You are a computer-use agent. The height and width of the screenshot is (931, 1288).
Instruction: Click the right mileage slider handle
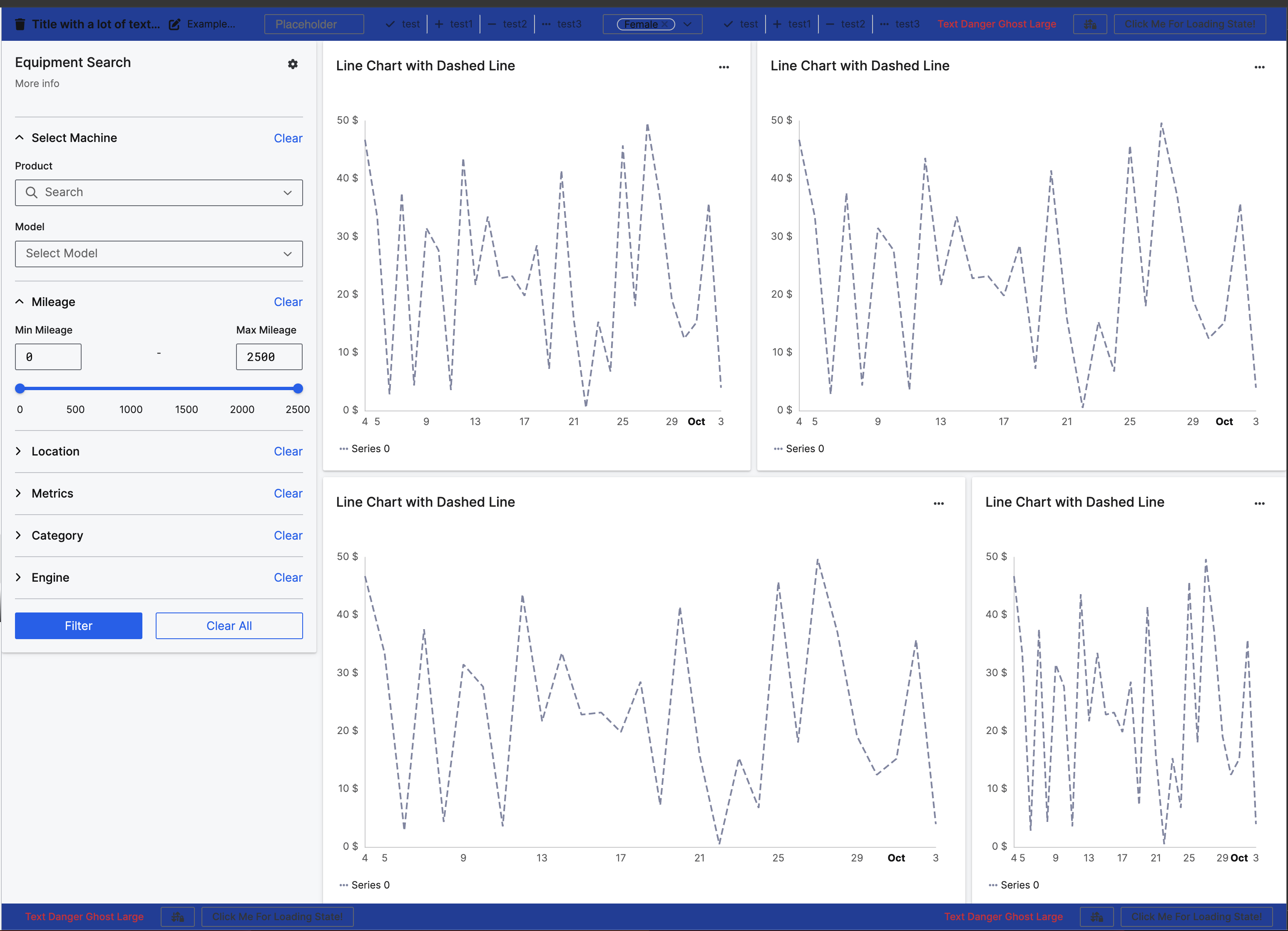tap(298, 388)
